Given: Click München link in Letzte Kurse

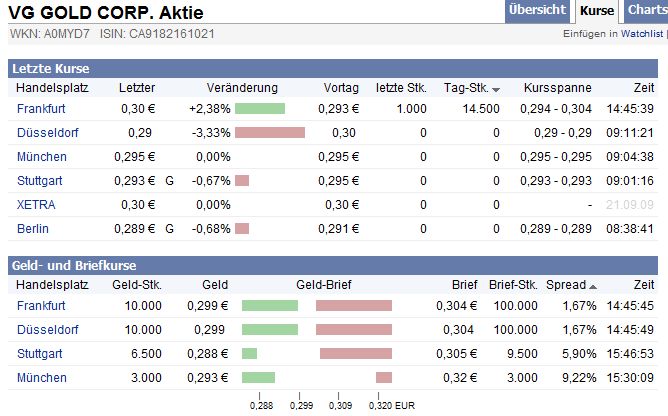Looking at the screenshot, I should pos(41,156).
